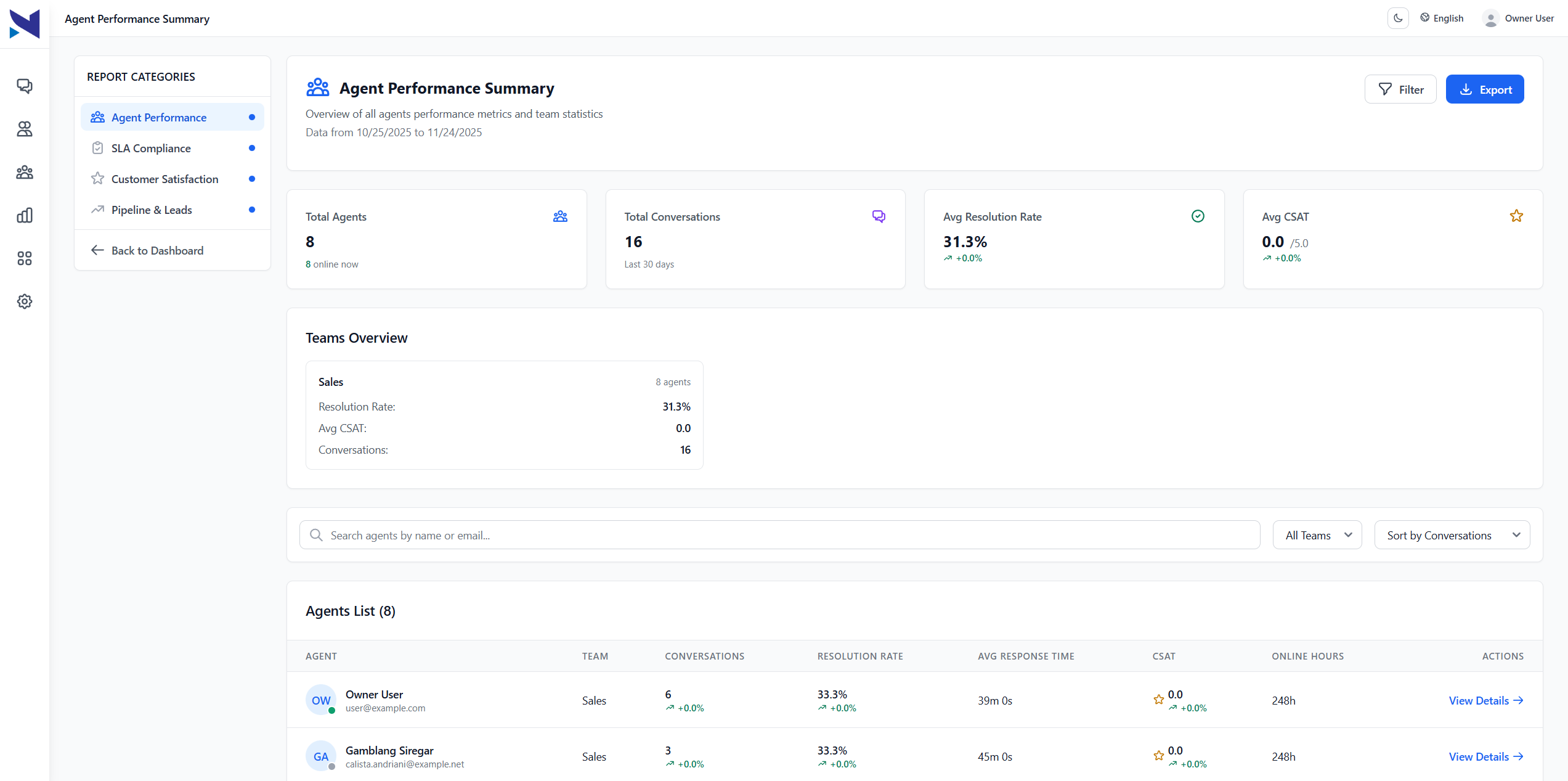View Details for Gamblang Siregar

(x=1486, y=756)
